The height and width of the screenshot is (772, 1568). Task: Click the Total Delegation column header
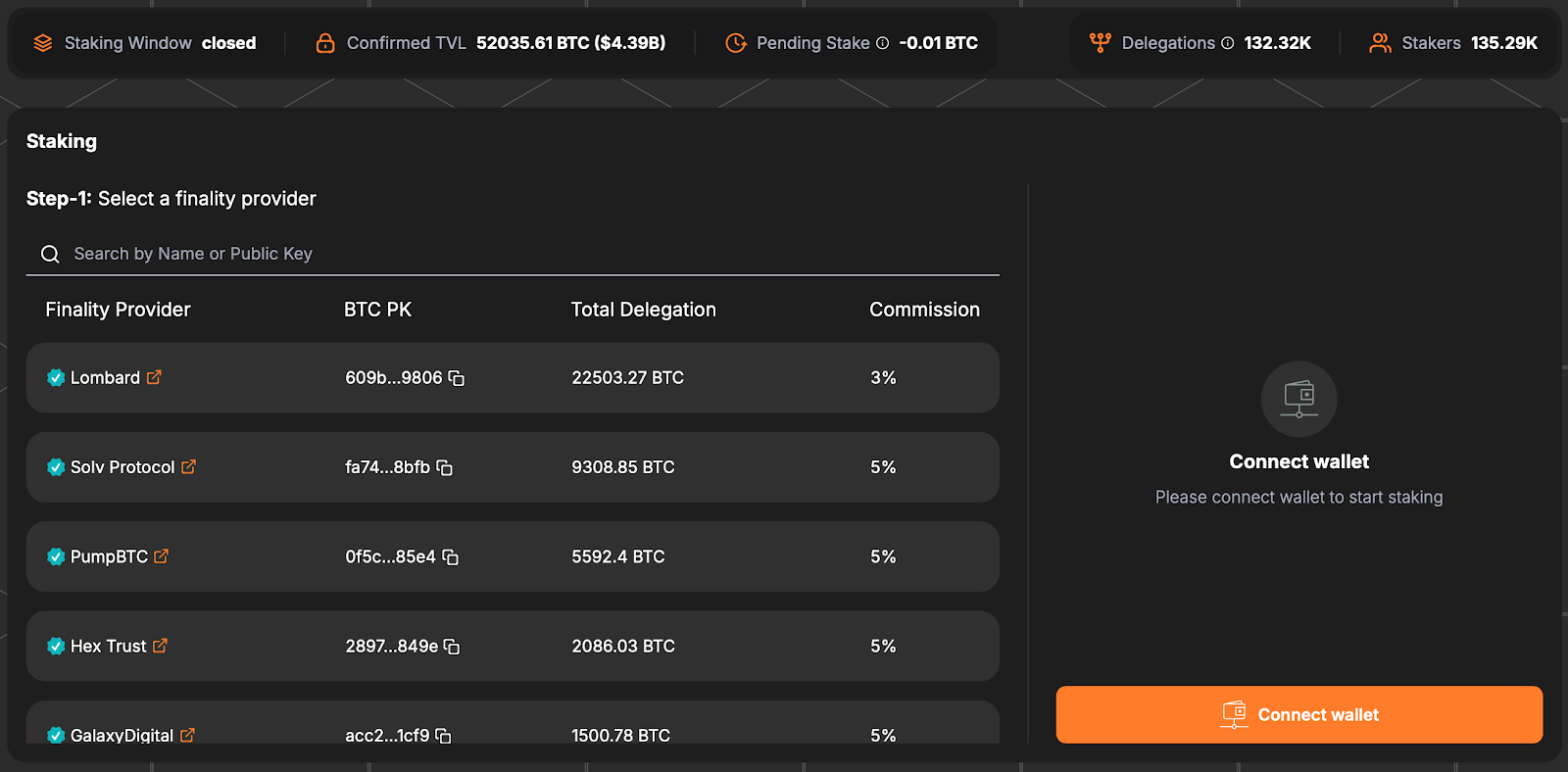pos(644,310)
